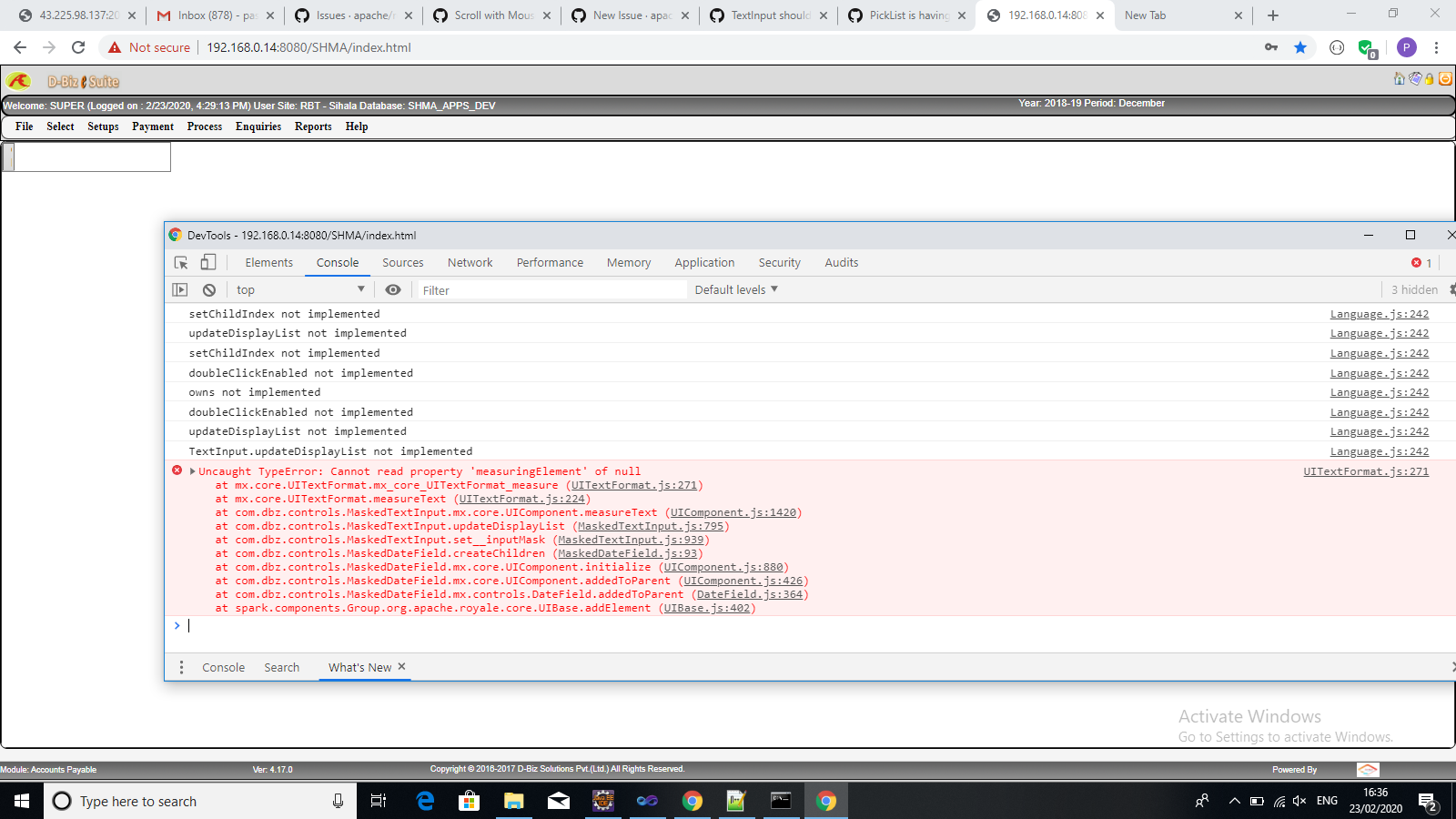Open the UIBase.js:402 stack link

point(707,608)
